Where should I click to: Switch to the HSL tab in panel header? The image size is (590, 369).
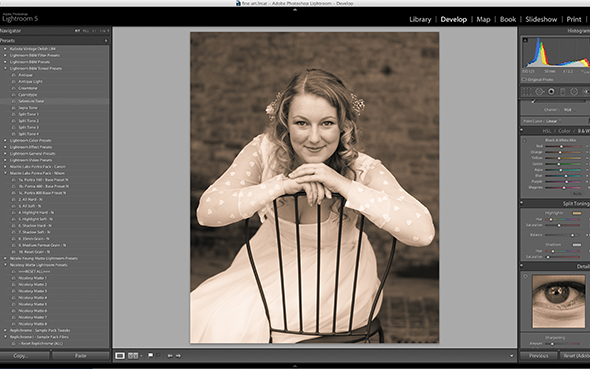tap(546, 131)
